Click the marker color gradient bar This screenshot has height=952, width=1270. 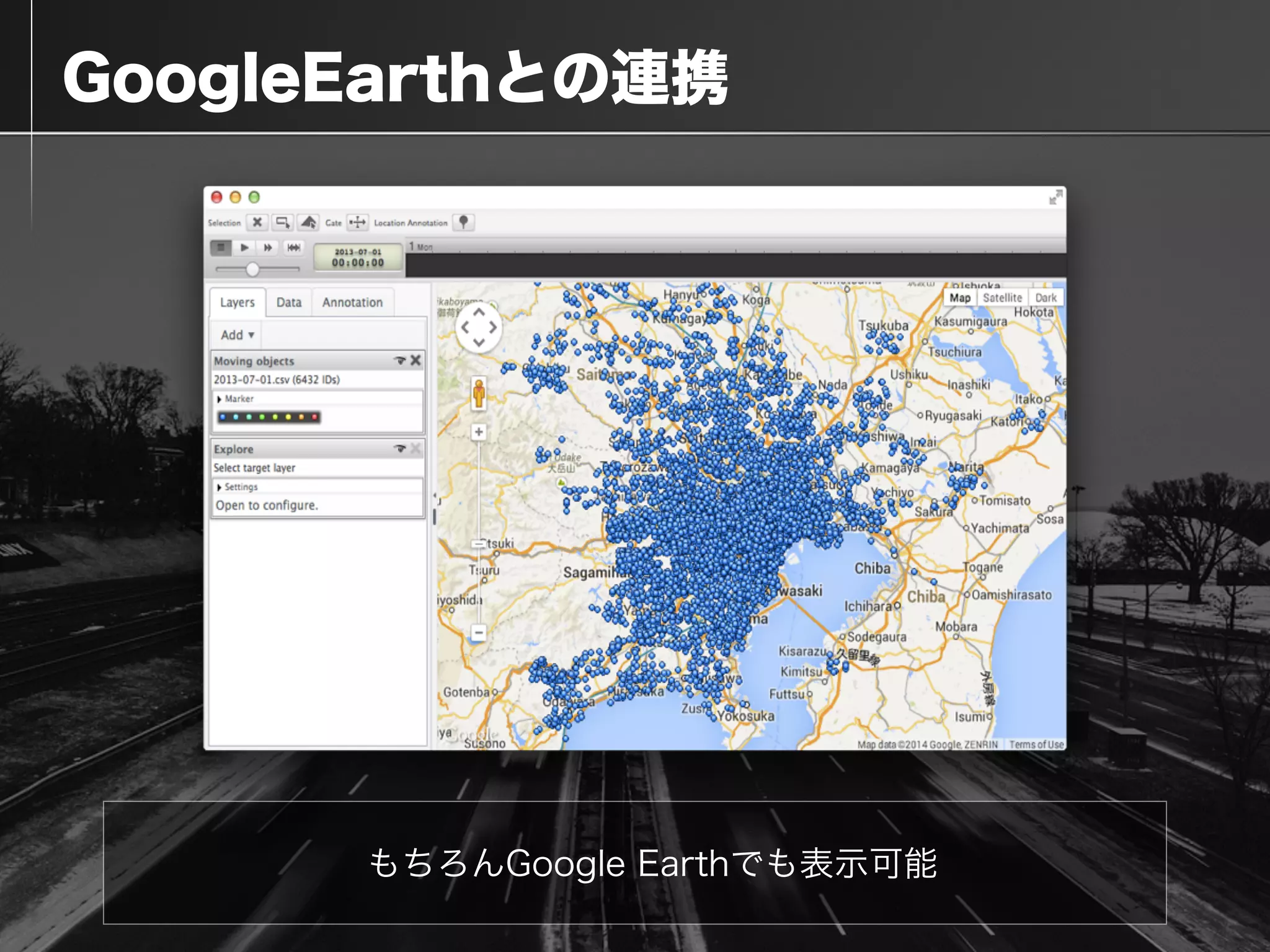pos(269,417)
